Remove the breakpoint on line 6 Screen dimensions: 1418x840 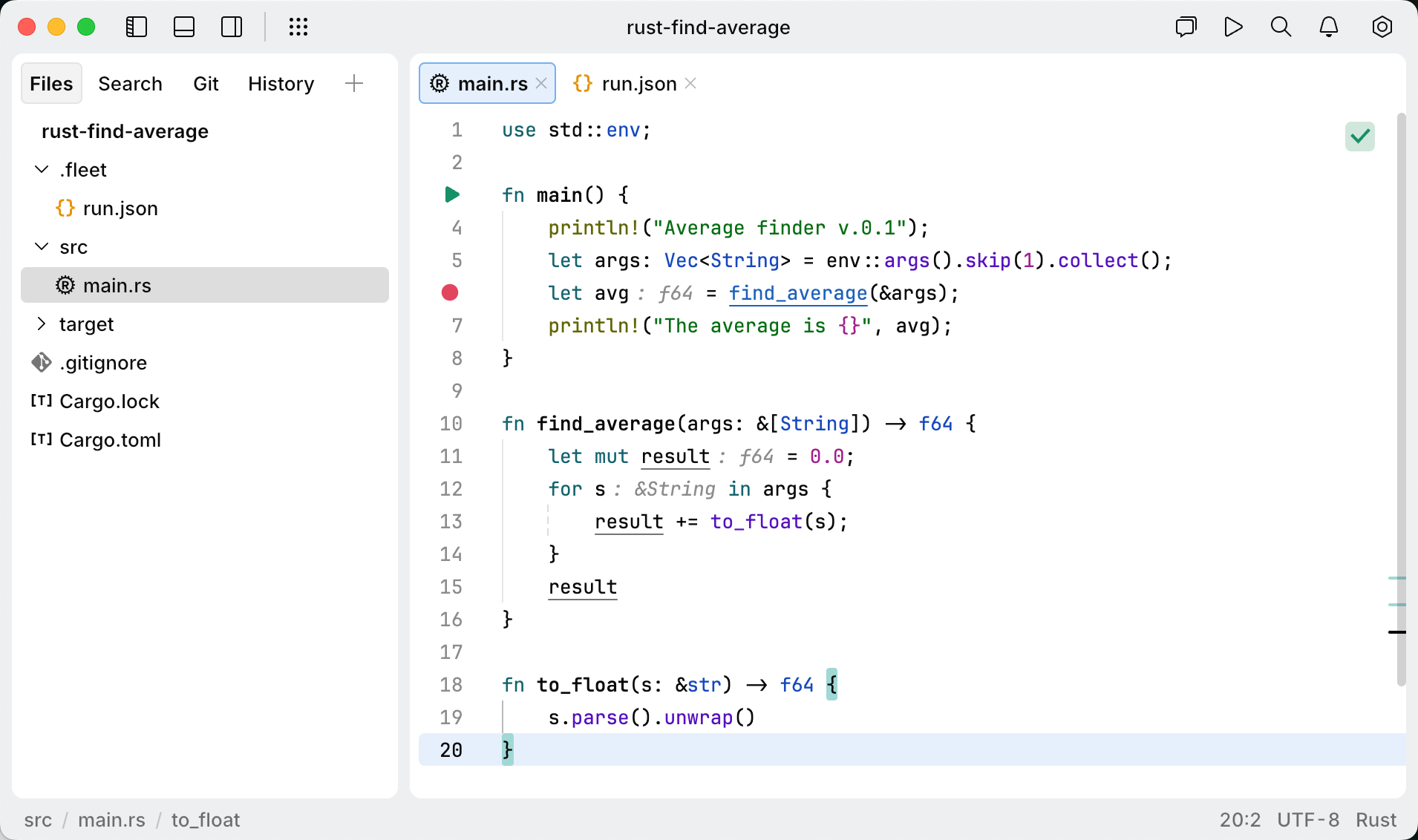pyautogui.click(x=450, y=293)
